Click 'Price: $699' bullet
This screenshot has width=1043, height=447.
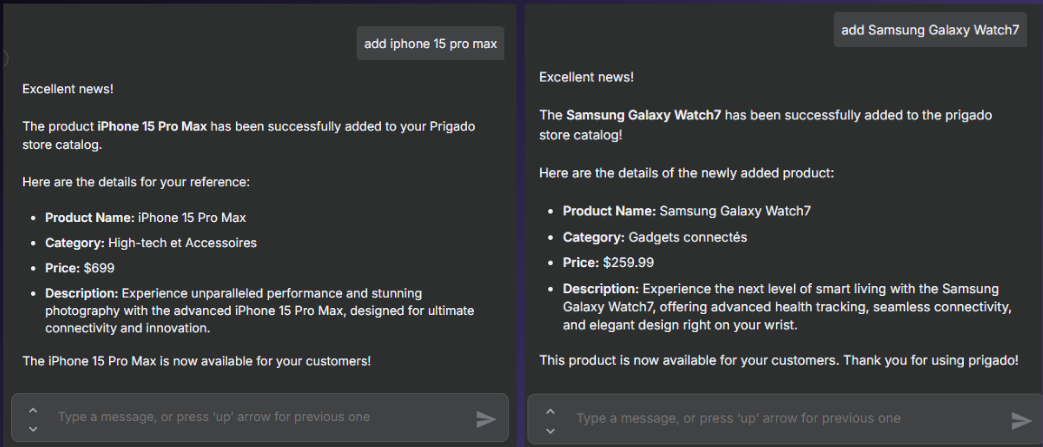pos(80,268)
